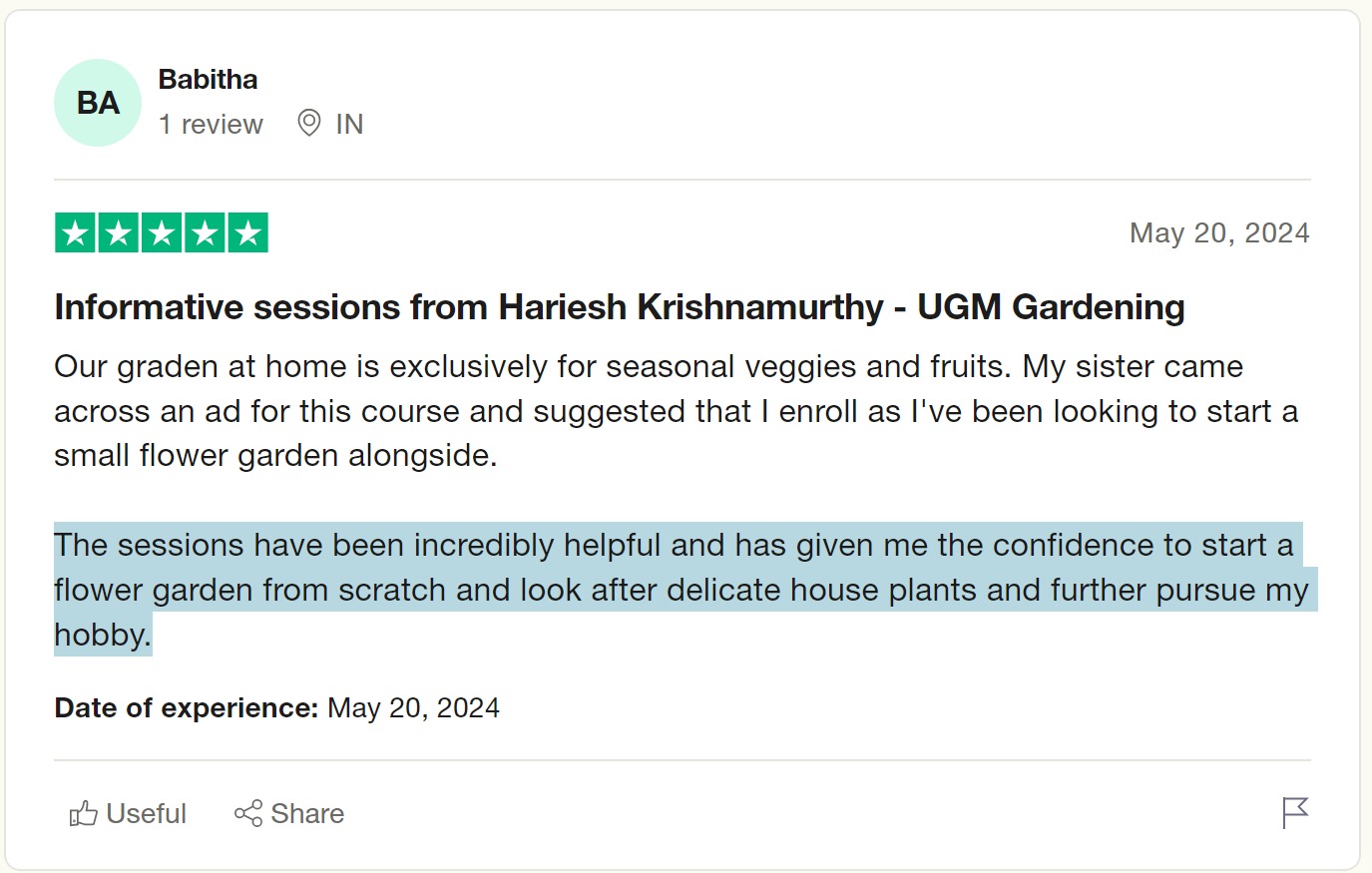Click the first green rating star
The image size is (1372, 873).
[75, 233]
